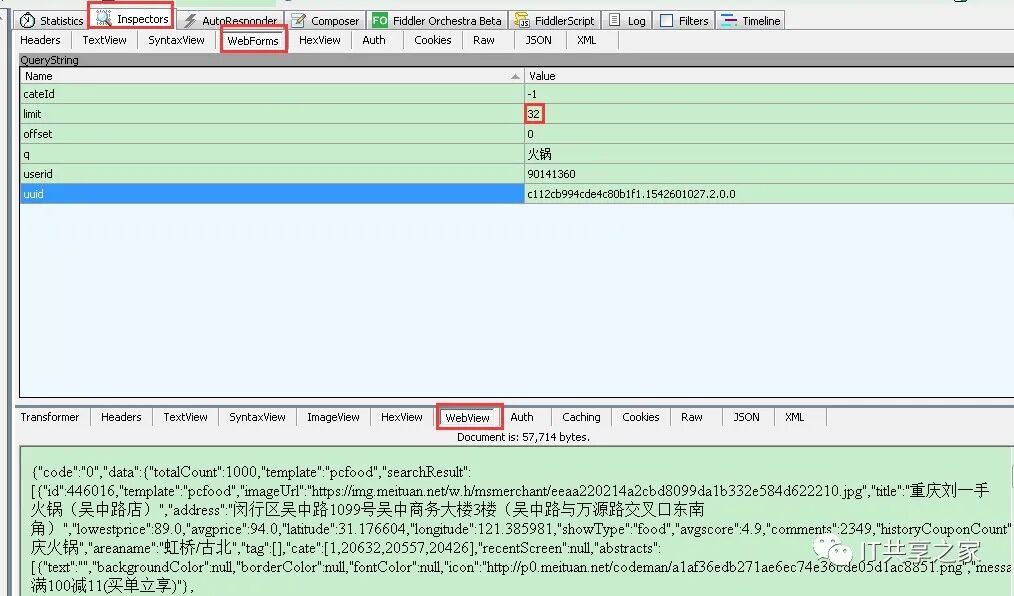Select request Cookies inspector tab
Image resolution: width=1014 pixels, height=596 pixels.
click(433, 40)
